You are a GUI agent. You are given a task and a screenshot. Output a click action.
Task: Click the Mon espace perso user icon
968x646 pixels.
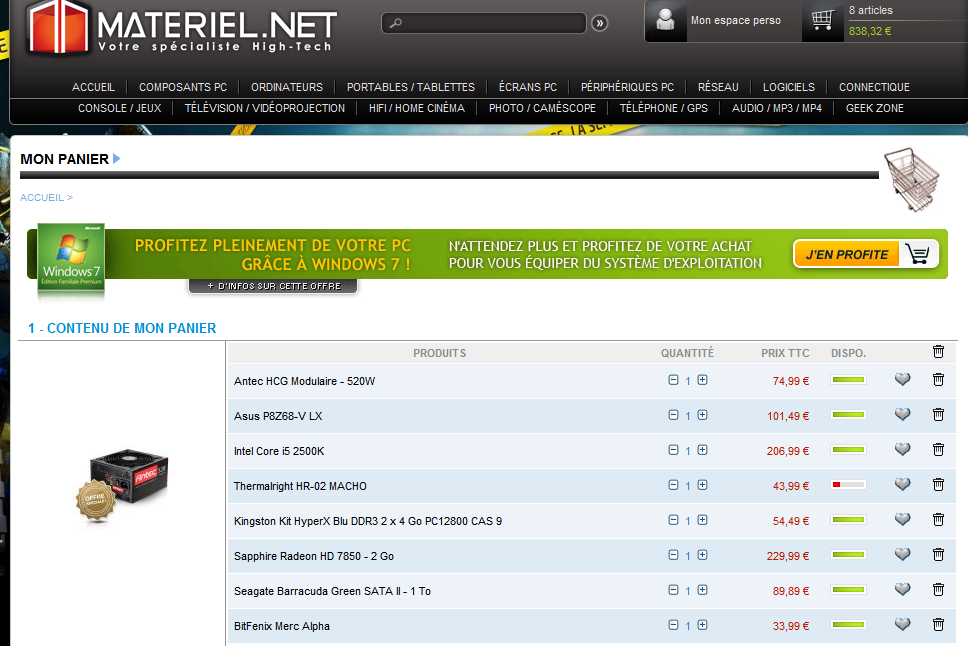(665, 21)
